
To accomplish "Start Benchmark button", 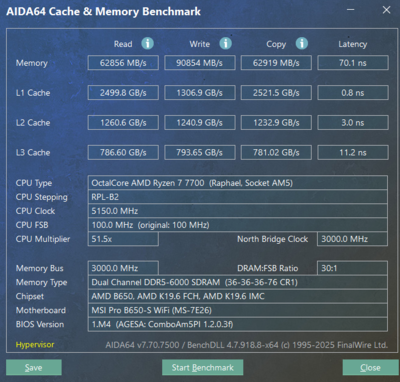I will [x=202, y=367].
